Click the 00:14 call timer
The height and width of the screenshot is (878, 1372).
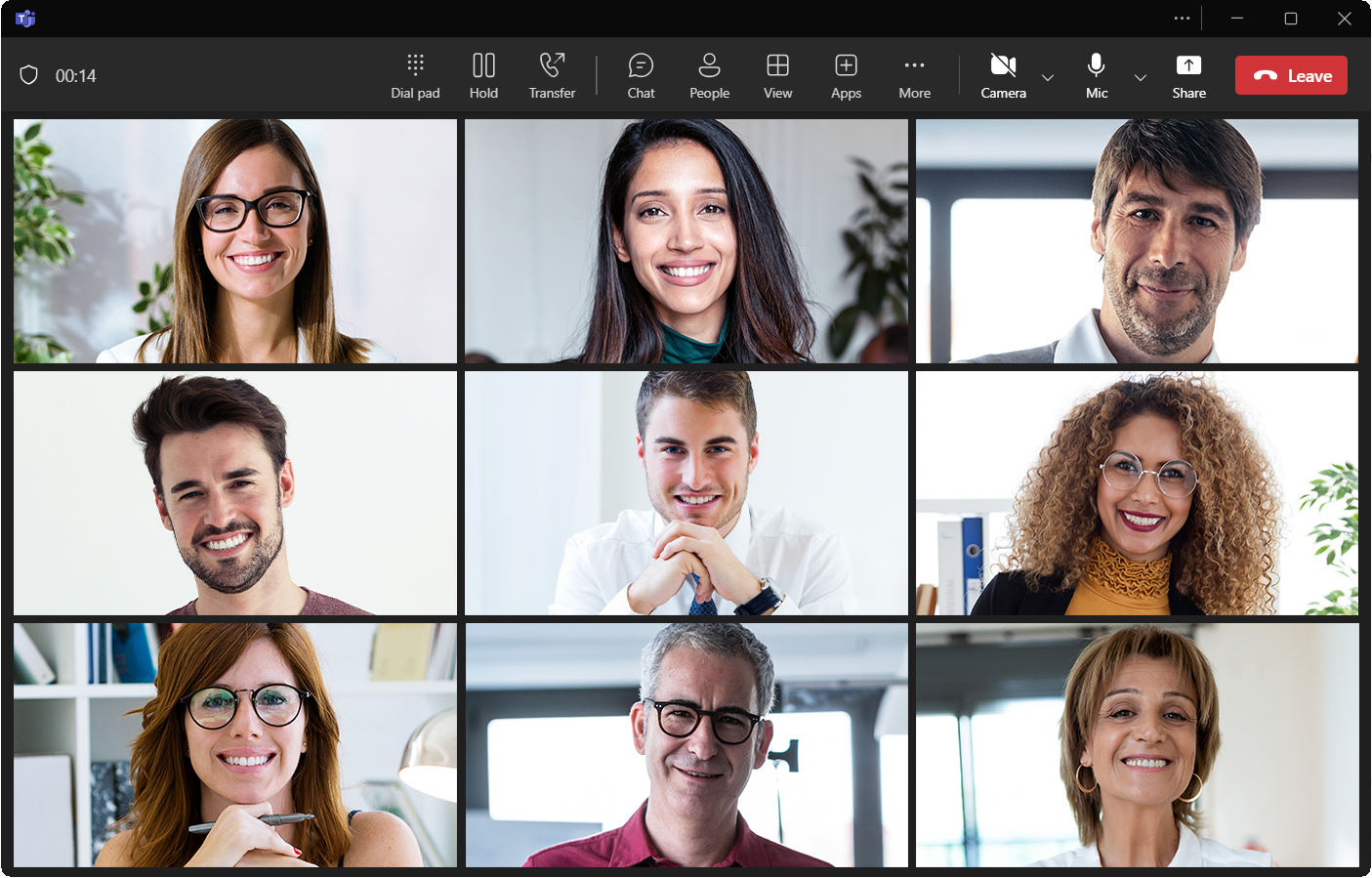[76, 76]
